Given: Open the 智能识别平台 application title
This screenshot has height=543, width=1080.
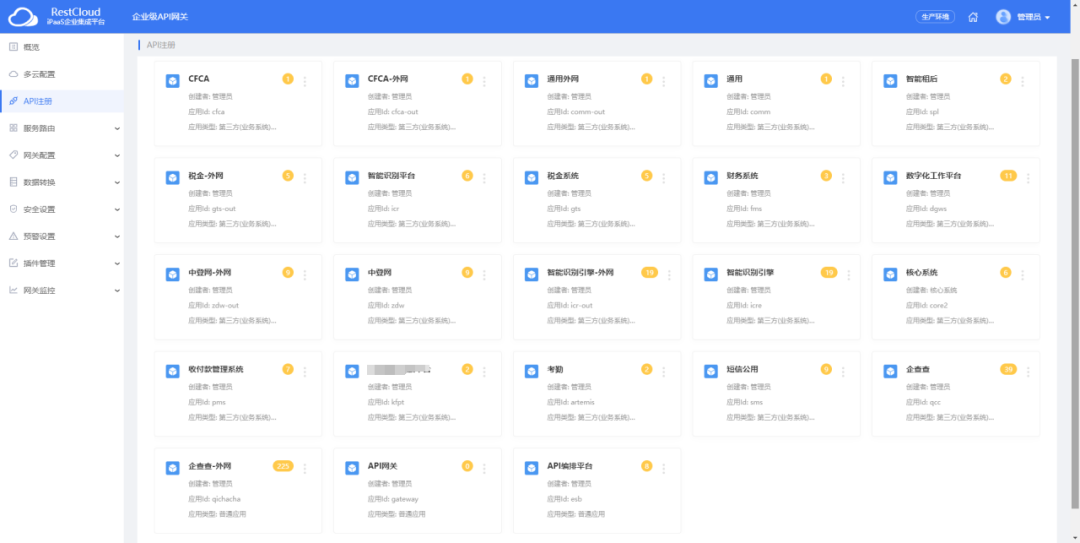Looking at the screenshot, I should (391, 176).
